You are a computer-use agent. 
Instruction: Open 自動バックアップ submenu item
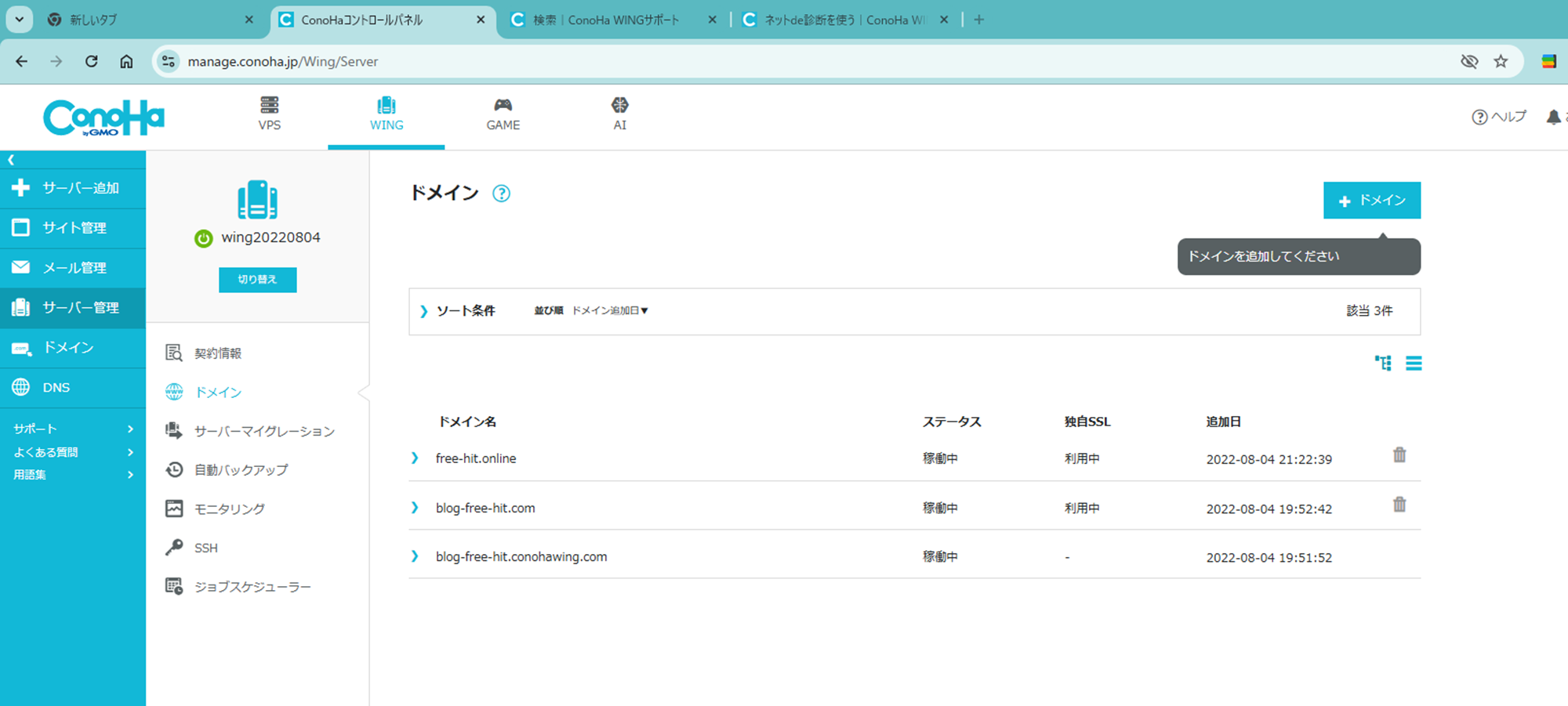click(227, 470)
